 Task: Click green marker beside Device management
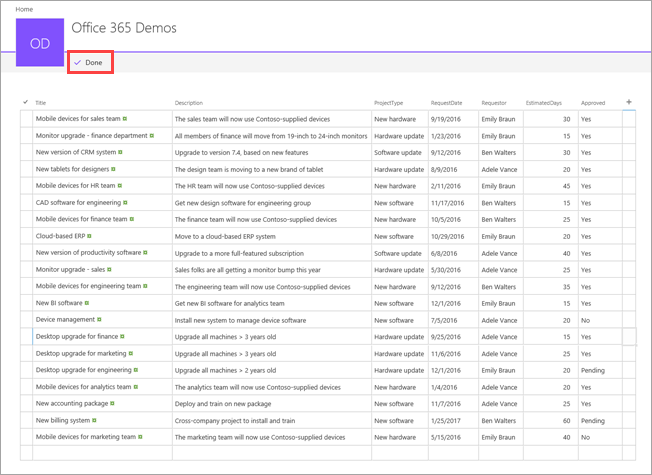(x=99, y=319)
